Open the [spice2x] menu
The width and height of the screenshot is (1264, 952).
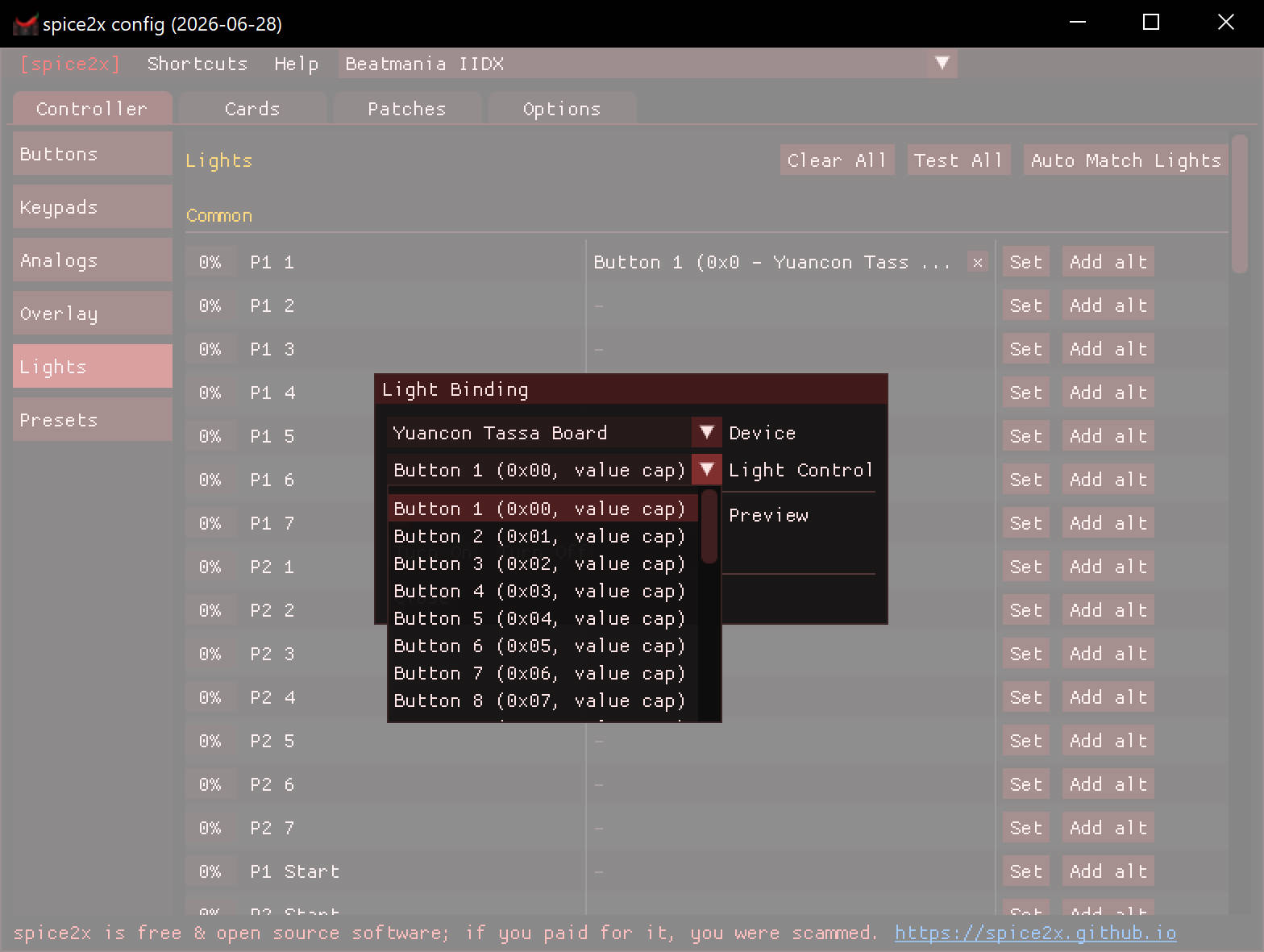point(70,64)
